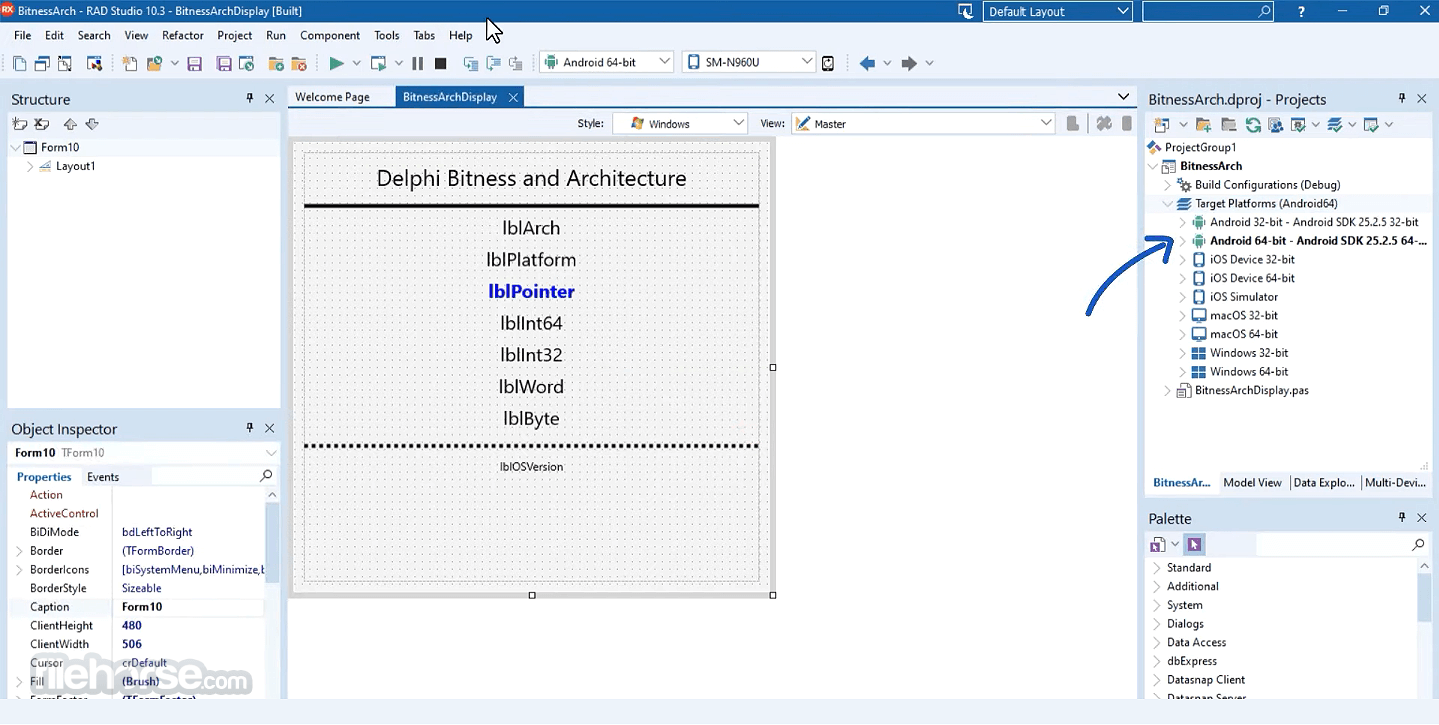Viewport: 1439px width, 725px height.
Task: Click the Palette search input field
Action: click(x=1332, y=544)
